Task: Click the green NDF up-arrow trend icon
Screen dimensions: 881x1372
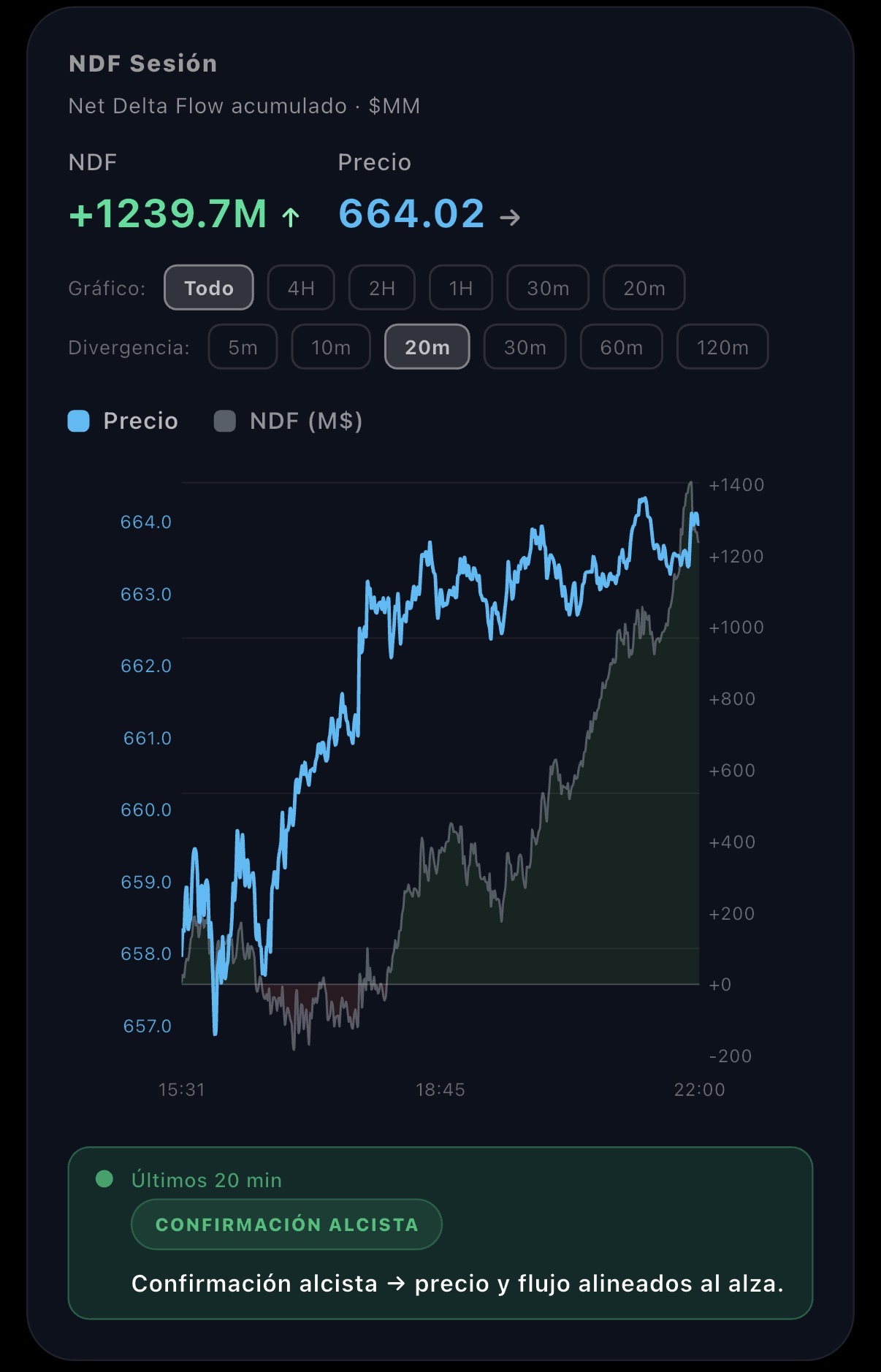Action: coord(291,217)
